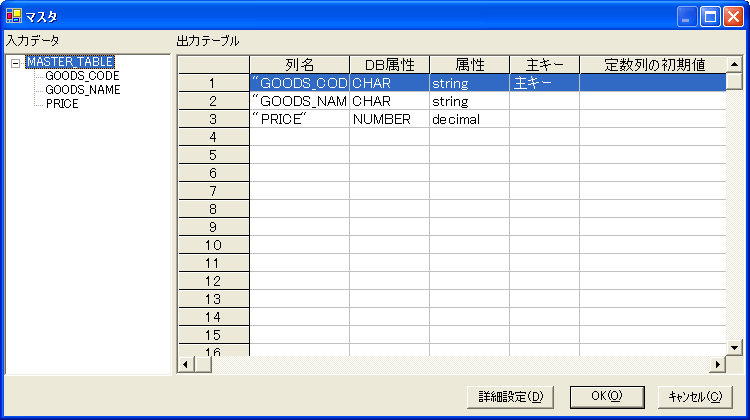
Task: Click the 詳細設定(D) button
Action: tap(509, 396)
